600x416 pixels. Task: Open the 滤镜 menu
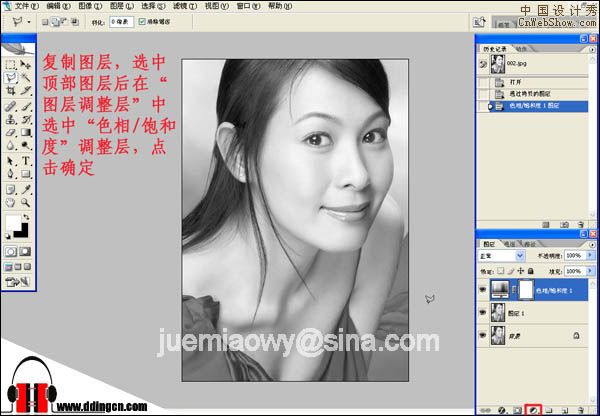185,6
